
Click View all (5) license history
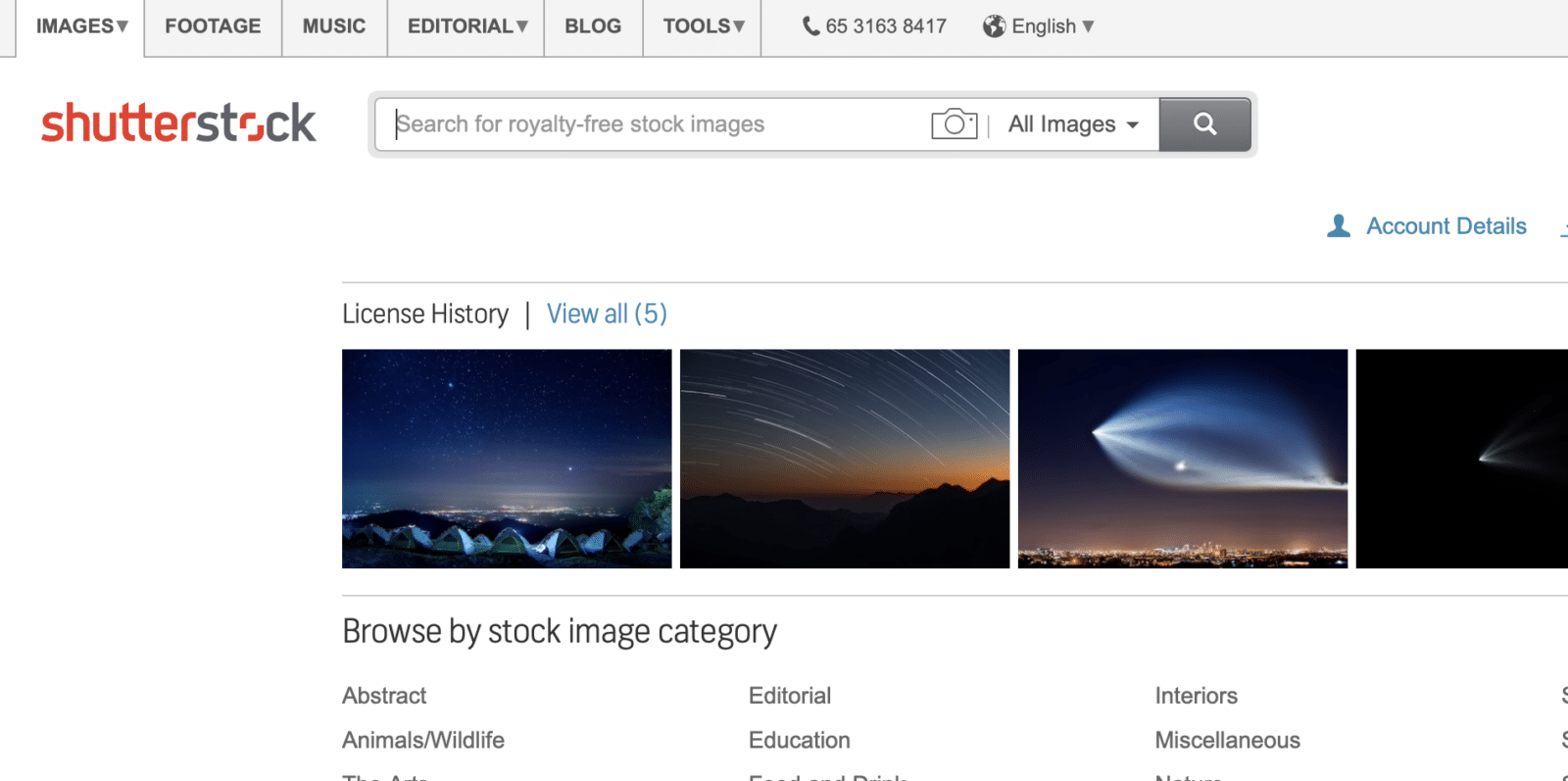[x=607, y=314]
